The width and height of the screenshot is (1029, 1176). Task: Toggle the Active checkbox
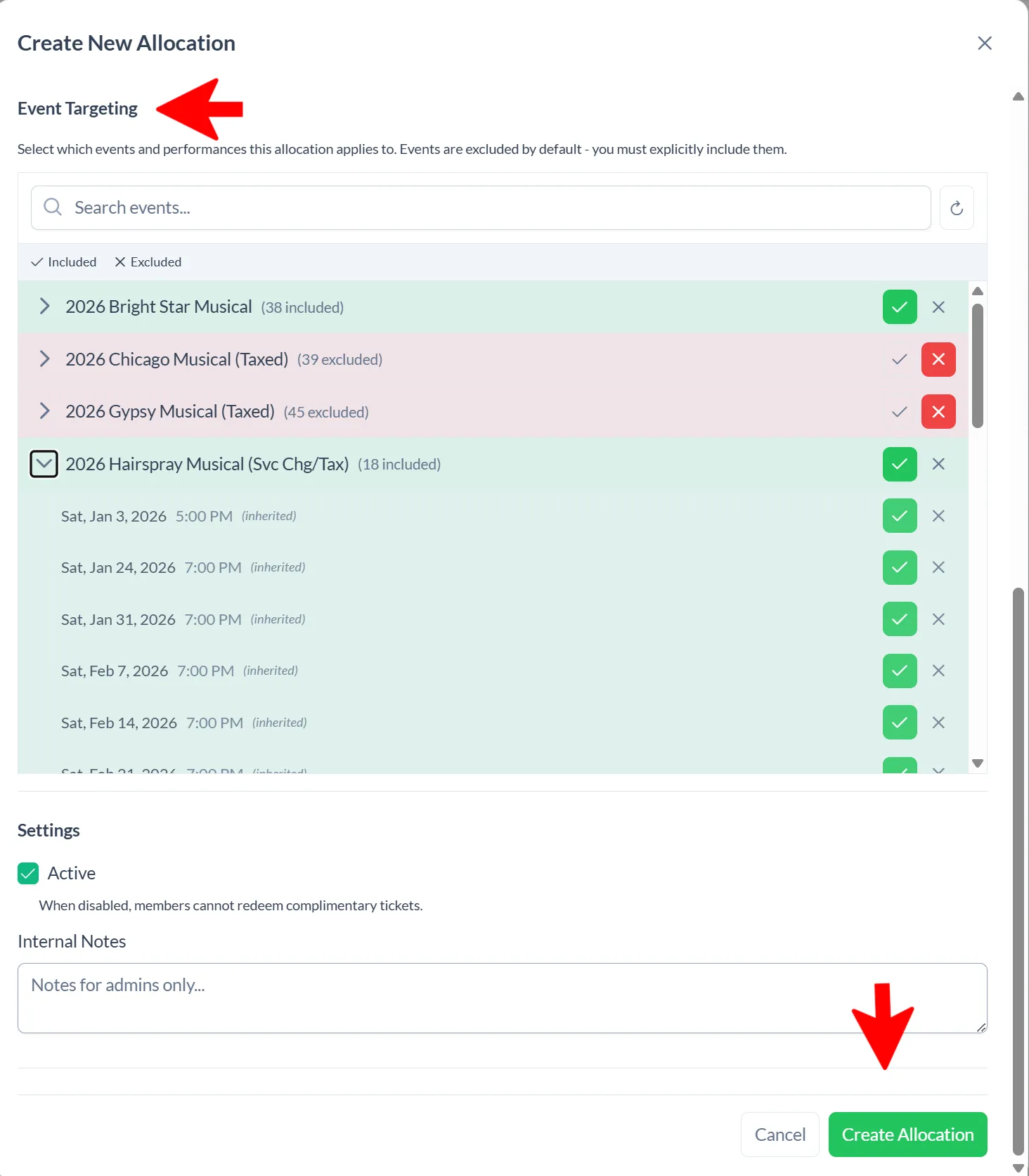point(28,873)
